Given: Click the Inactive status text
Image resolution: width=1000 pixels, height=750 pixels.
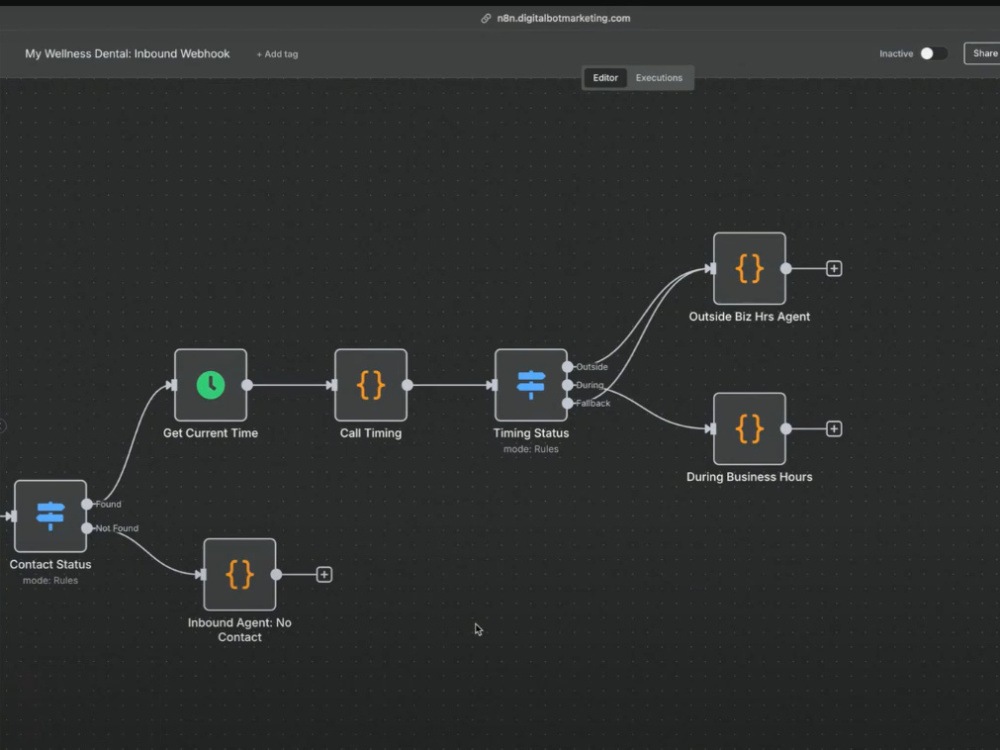Looking at the screenshot, I should 896,54.
